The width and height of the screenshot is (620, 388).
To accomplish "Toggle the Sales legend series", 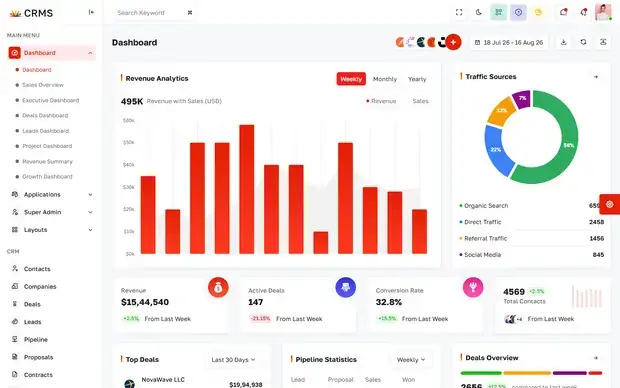I will point(420,101).
